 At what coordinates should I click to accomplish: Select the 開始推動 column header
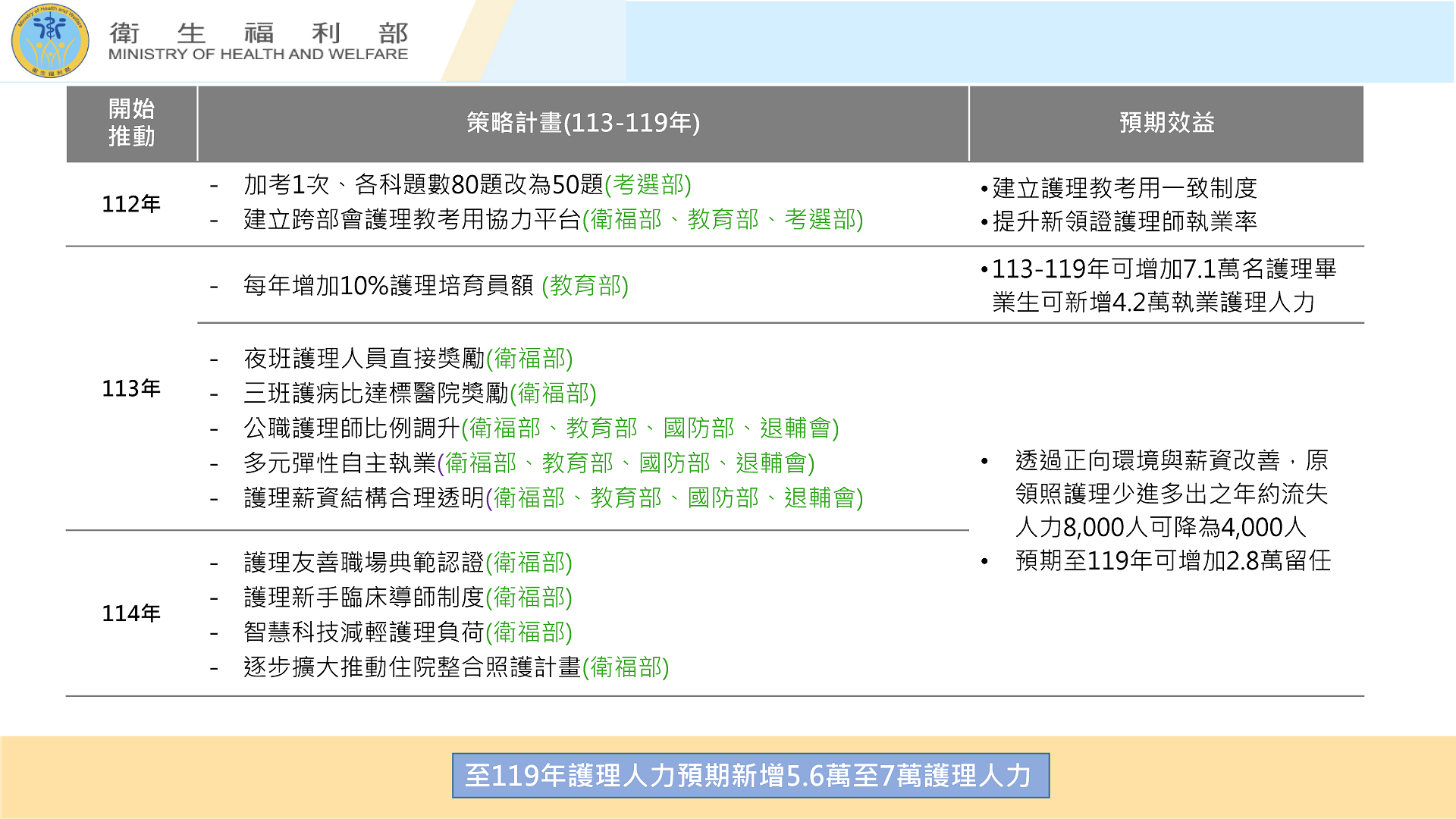[x=132, y=123]
